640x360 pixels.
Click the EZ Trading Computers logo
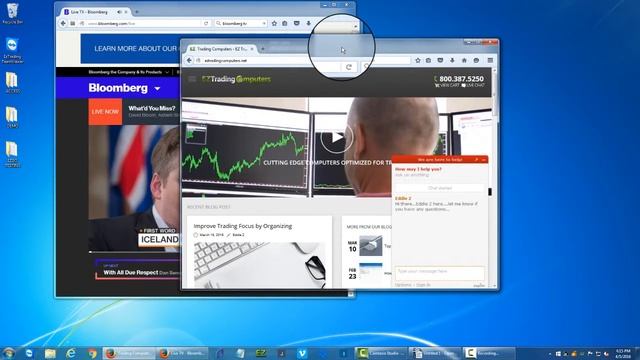[x=236, y=79]
